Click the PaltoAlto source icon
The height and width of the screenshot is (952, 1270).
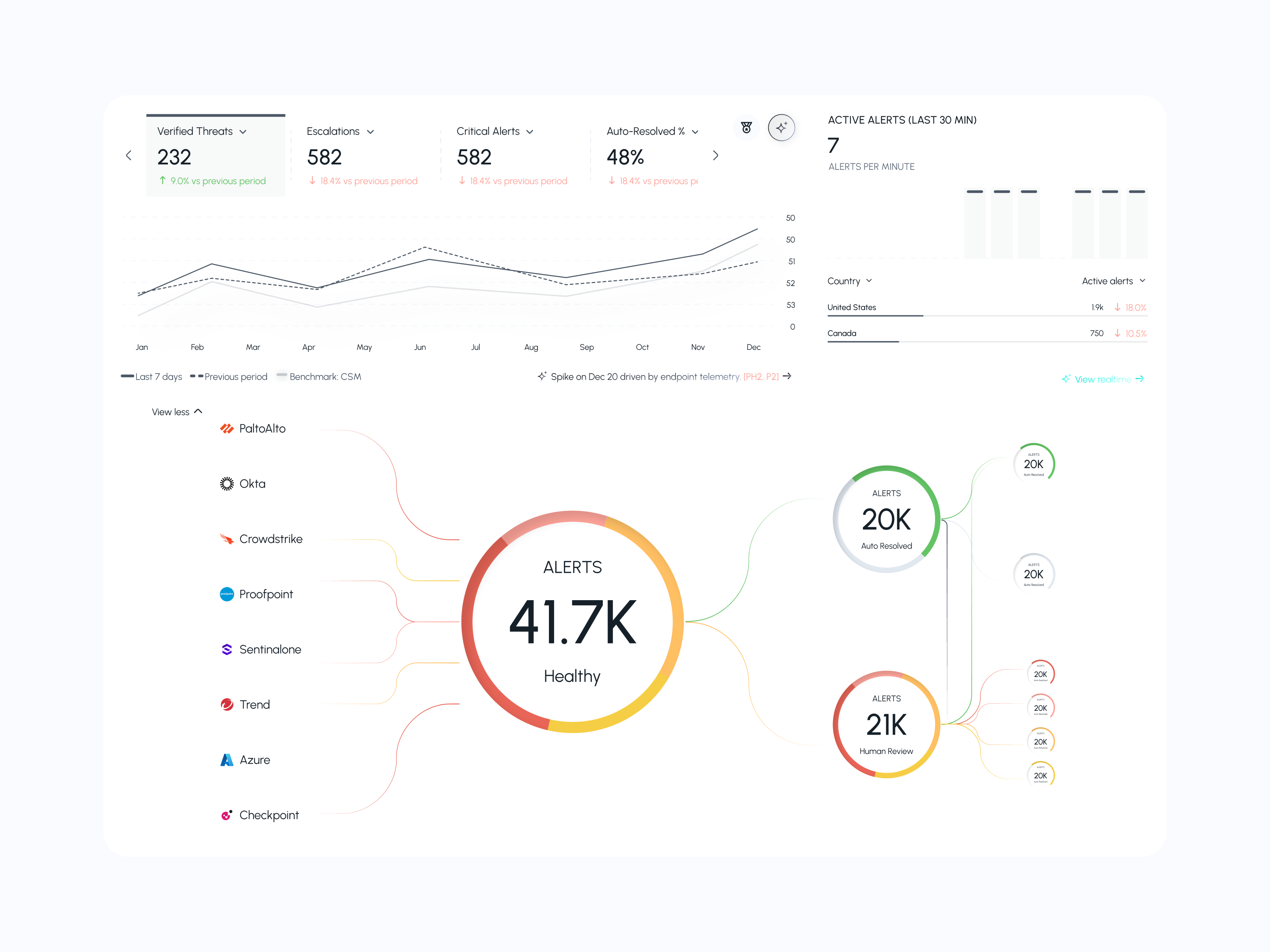click(227, 429)
